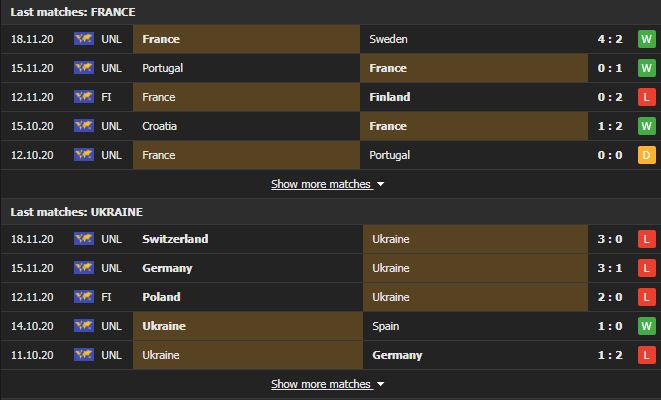
Task: Click the red L badge on France-Finland row
Action: tap(646, 97)
